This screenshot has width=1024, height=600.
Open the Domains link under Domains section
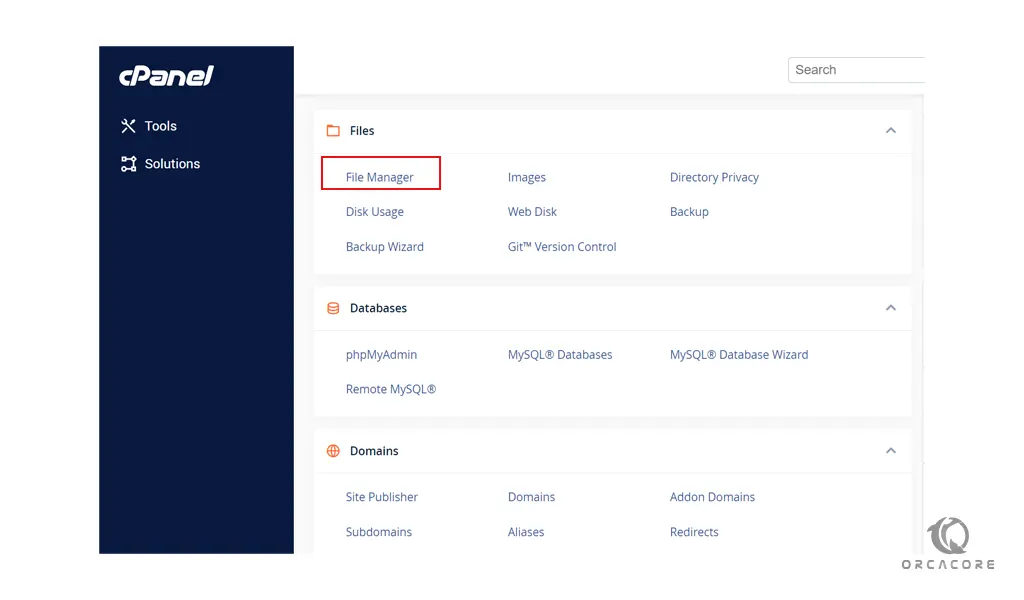click(x=532, y=497)
